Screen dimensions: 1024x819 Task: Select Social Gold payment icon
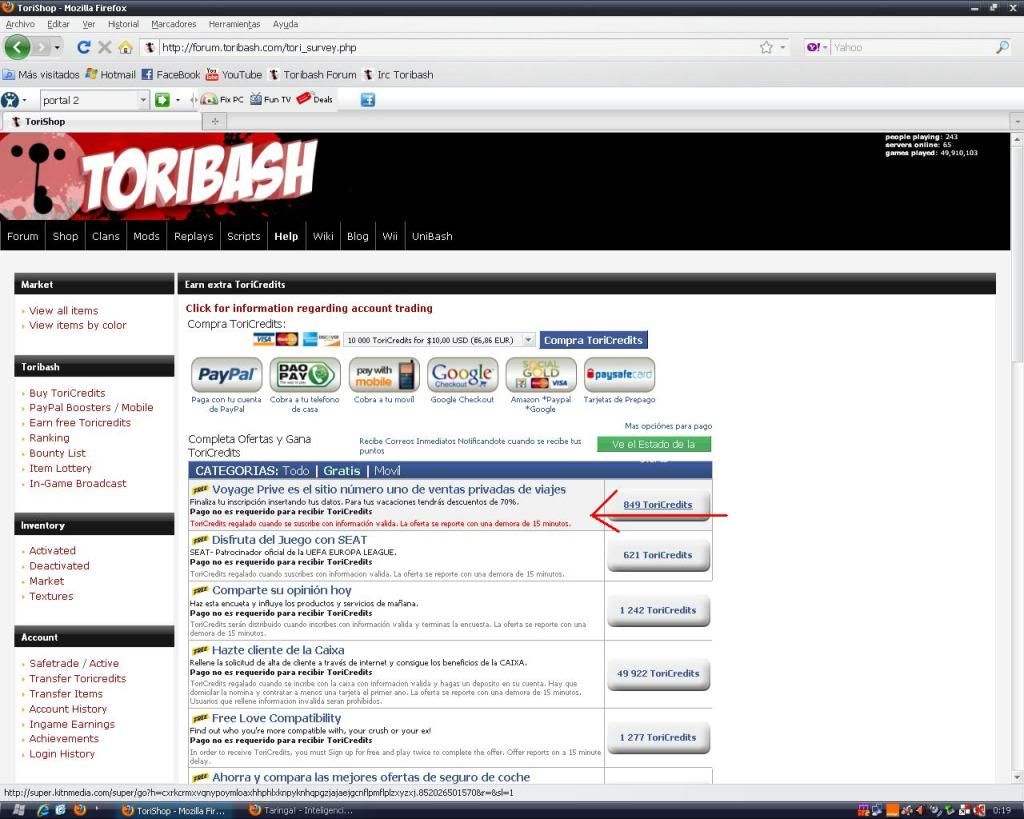[x=541, y=374]
